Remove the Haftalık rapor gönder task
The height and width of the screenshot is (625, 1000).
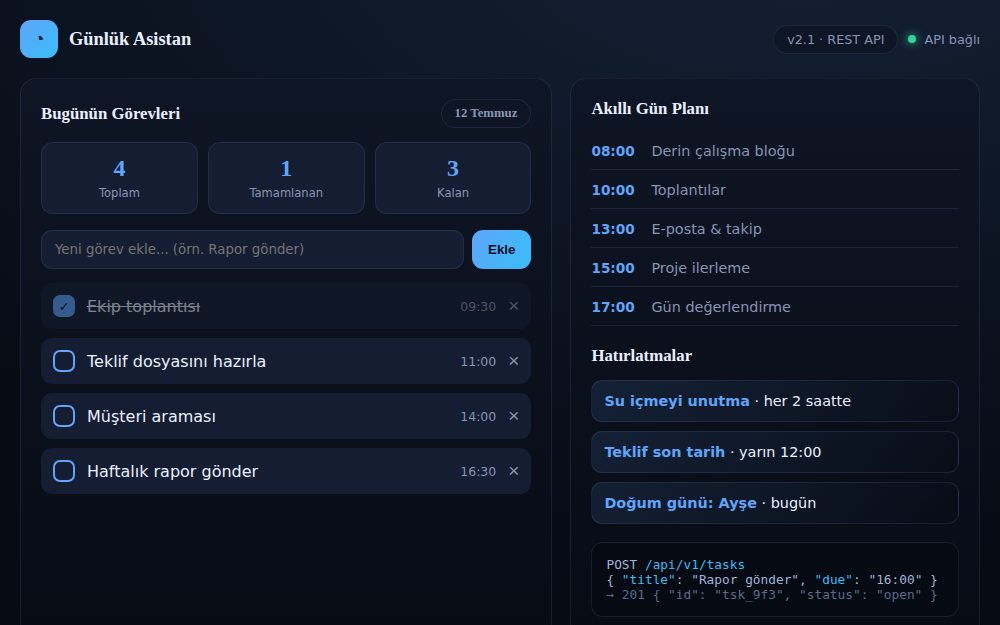[x=513, y=471]
